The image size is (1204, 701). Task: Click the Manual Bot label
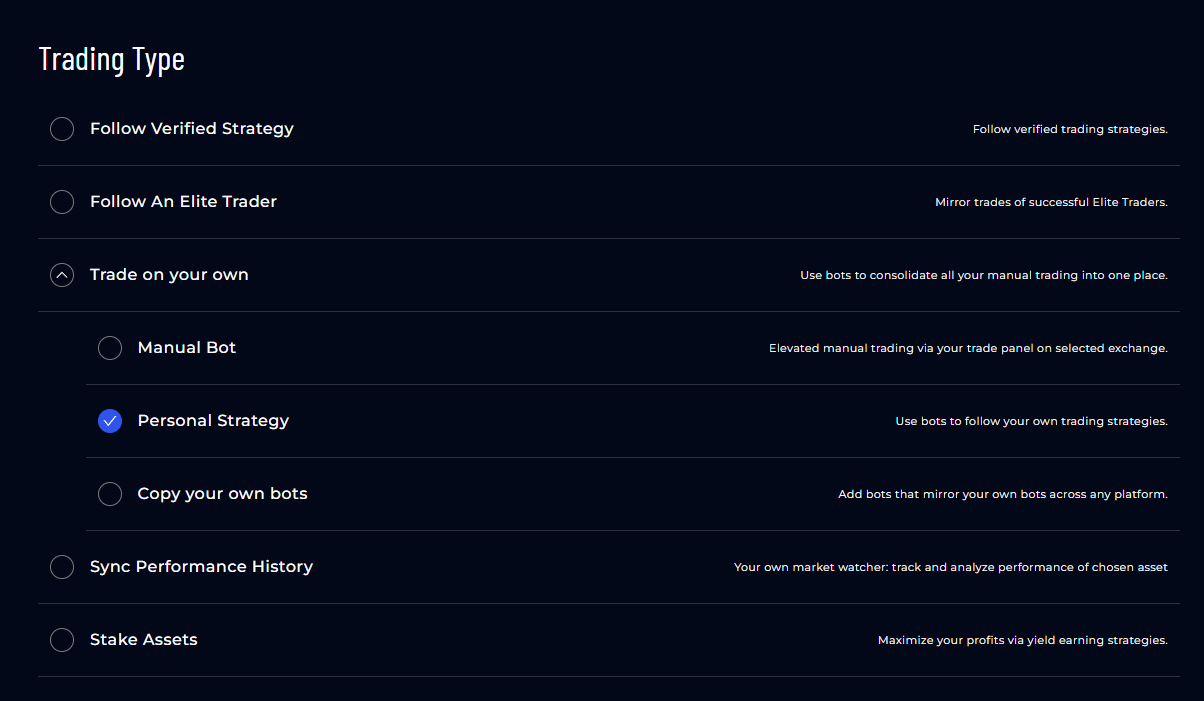point(187,348)
